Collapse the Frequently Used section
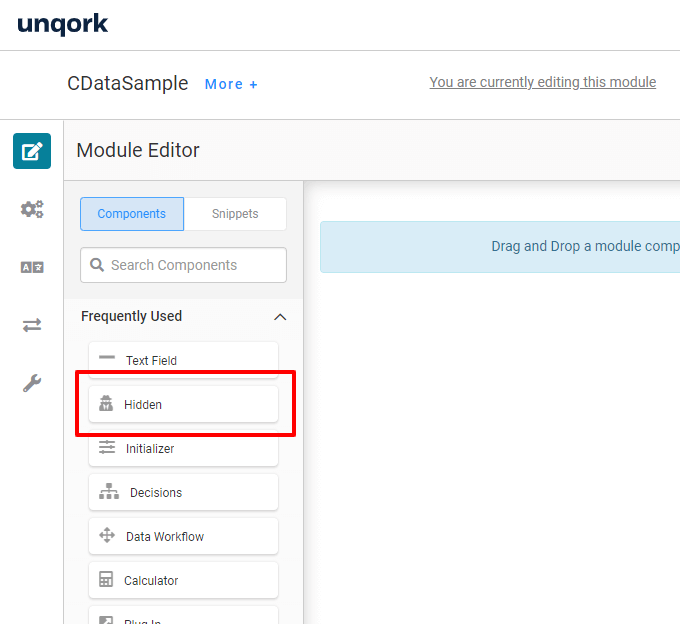The width and height of the screenshot is (680, 624). [x=280, y=317]
